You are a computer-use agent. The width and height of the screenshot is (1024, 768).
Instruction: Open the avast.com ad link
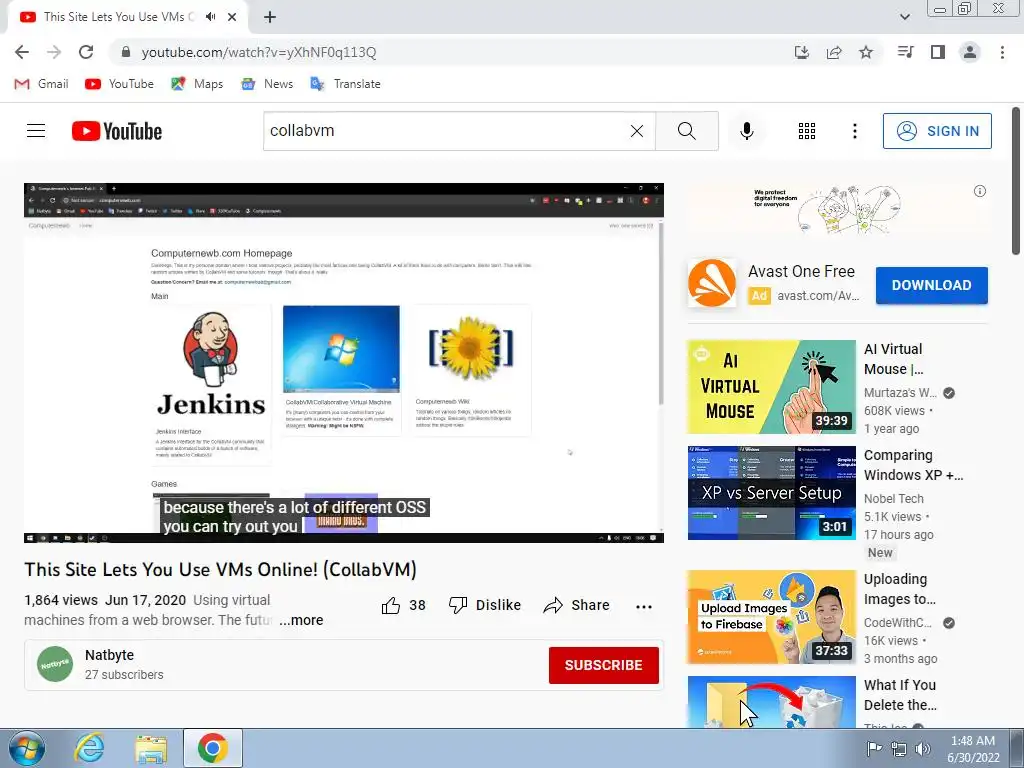(x=818, y=296)
